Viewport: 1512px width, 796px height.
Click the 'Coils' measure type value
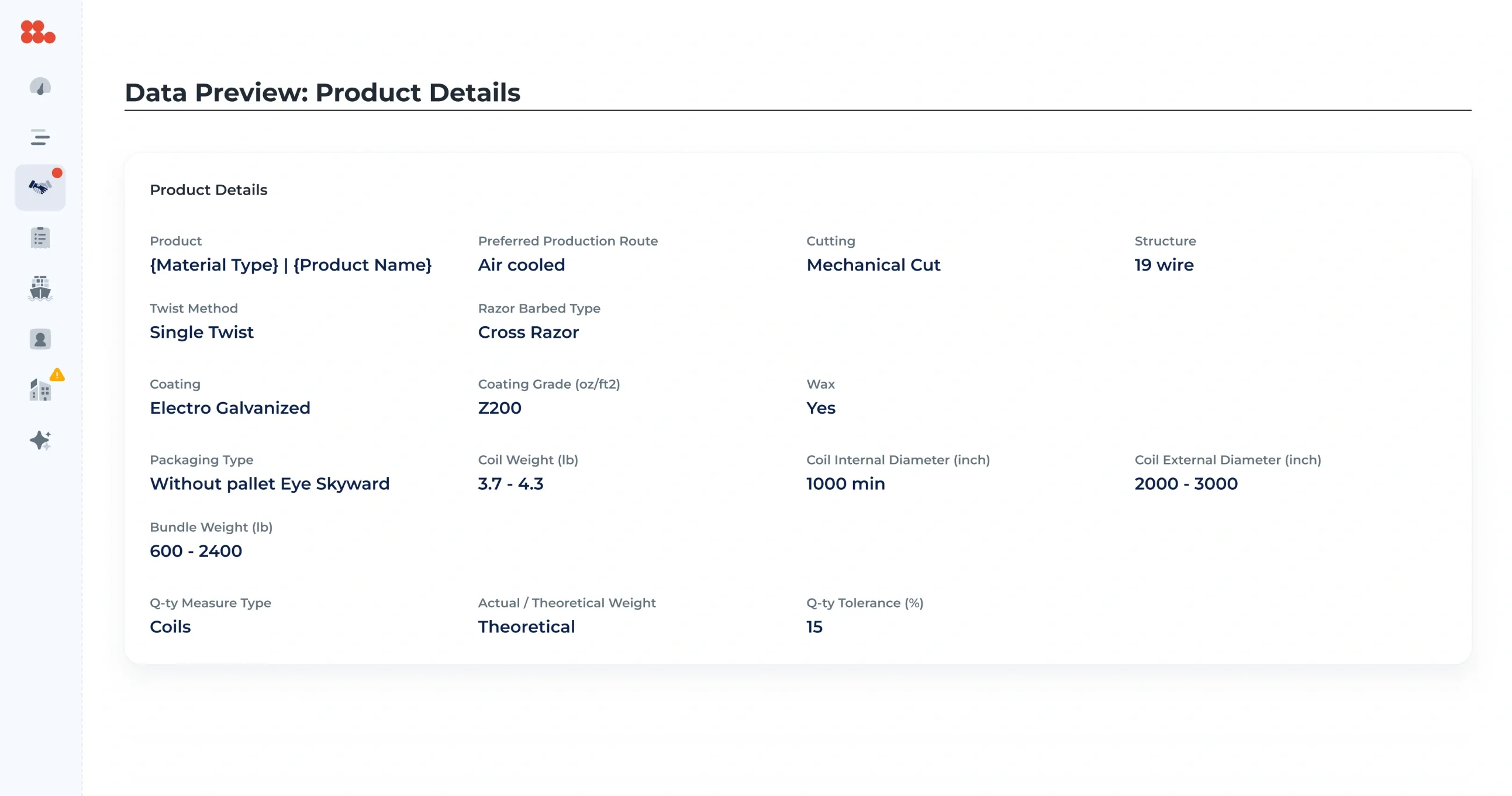[170, 627]
